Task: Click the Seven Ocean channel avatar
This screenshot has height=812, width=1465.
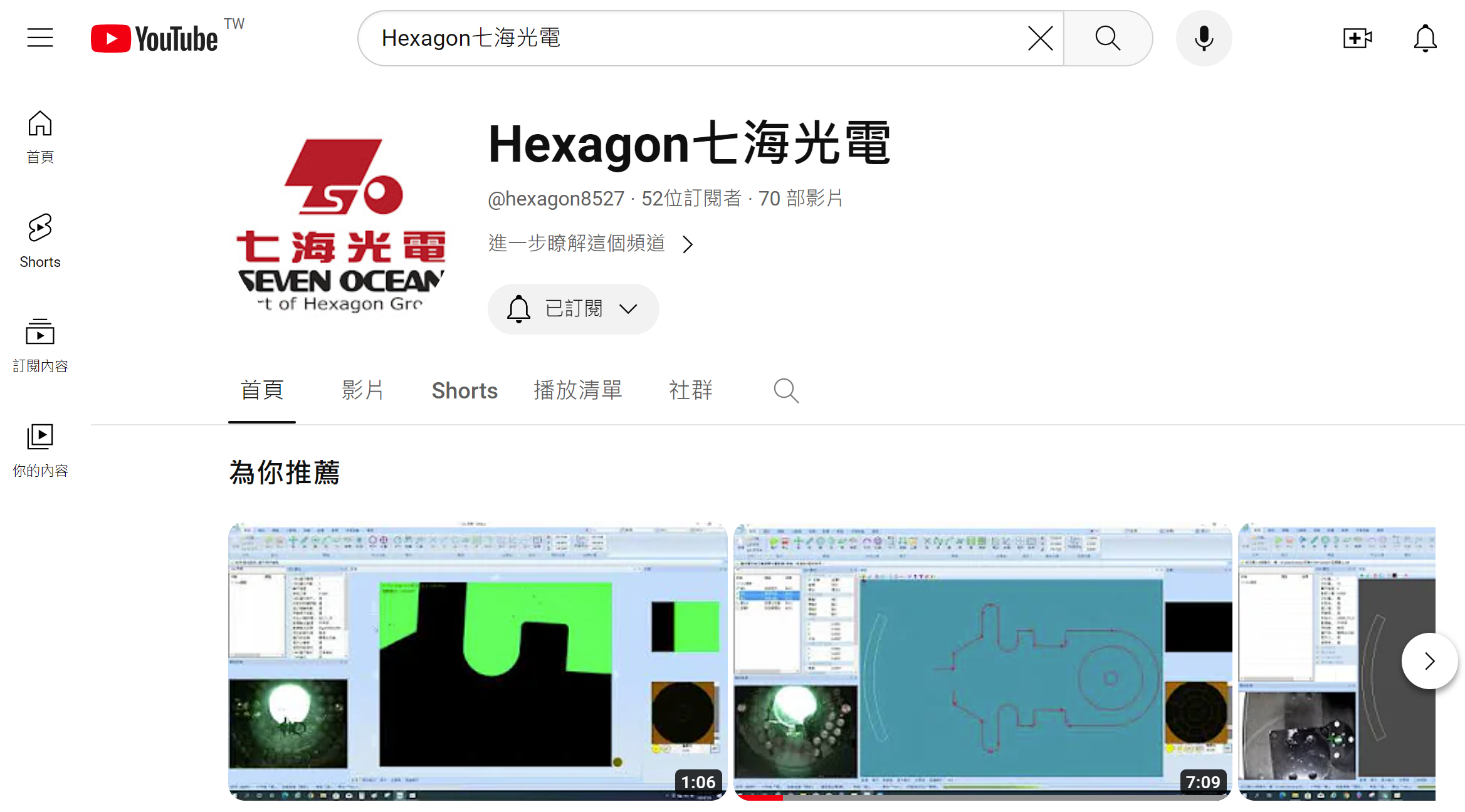Action: (341, 226)
